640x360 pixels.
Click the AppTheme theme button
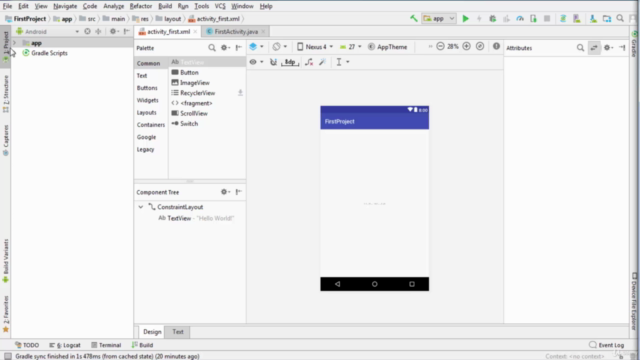(388, 47)
